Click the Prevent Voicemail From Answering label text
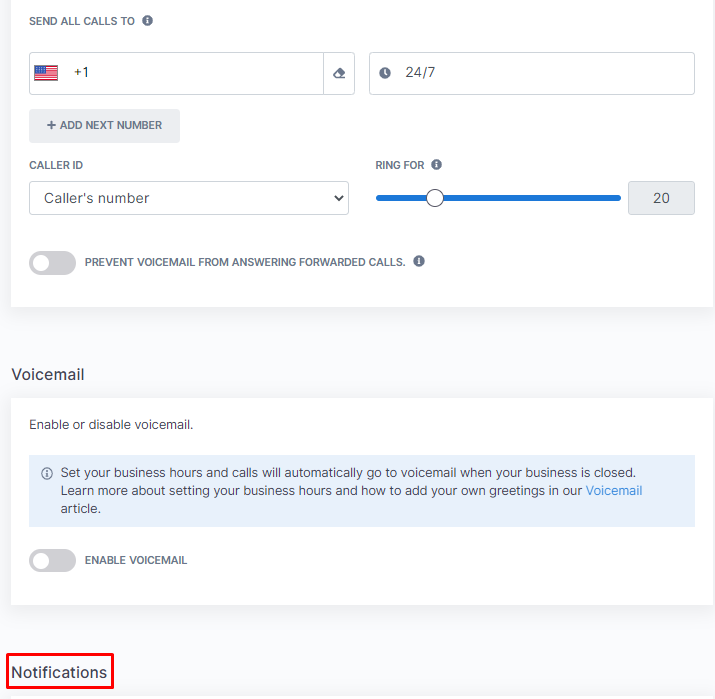This screenshot has width=715, height=699. [245, 262]
